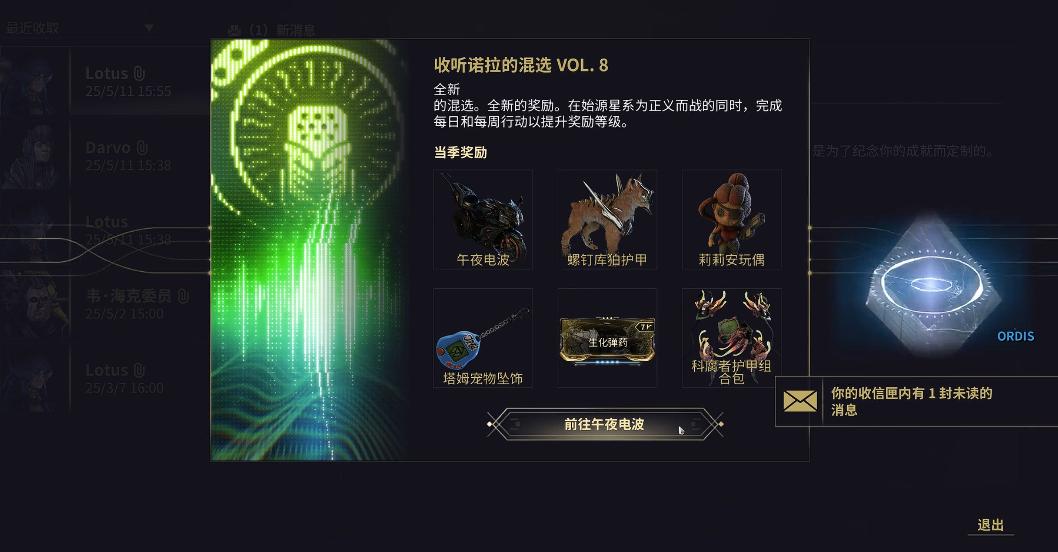Viewport: 1058px width, 552px height.
Task: Click the envelope icon in the unread message notification
Action: coord(800,401)
